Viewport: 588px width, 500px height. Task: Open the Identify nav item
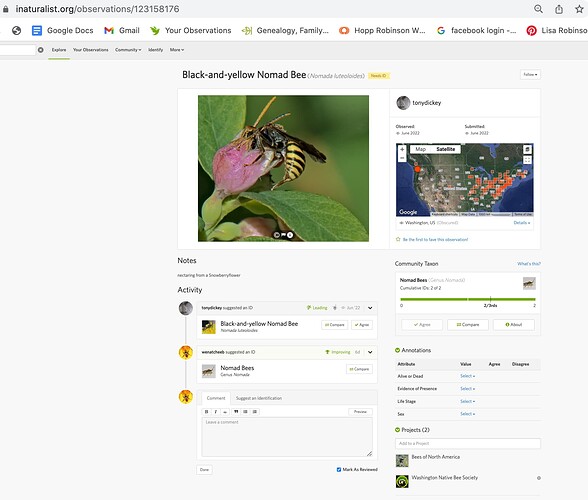coord(155,50)
